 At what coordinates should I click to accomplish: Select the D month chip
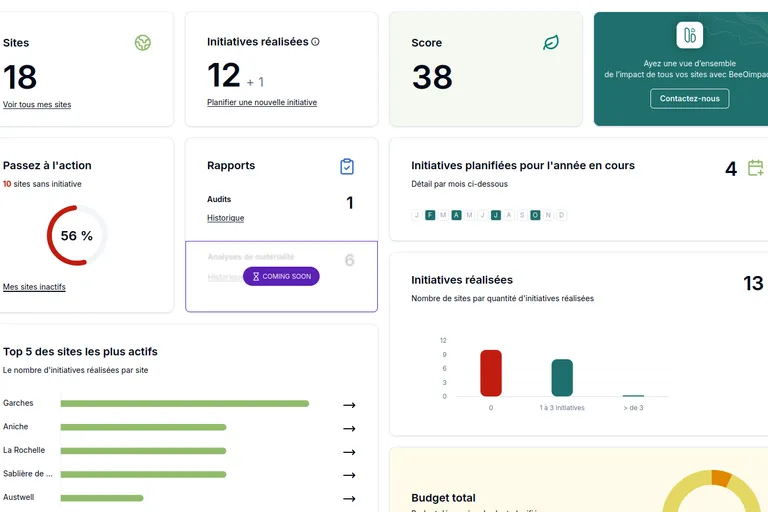(x=561, y=215)
